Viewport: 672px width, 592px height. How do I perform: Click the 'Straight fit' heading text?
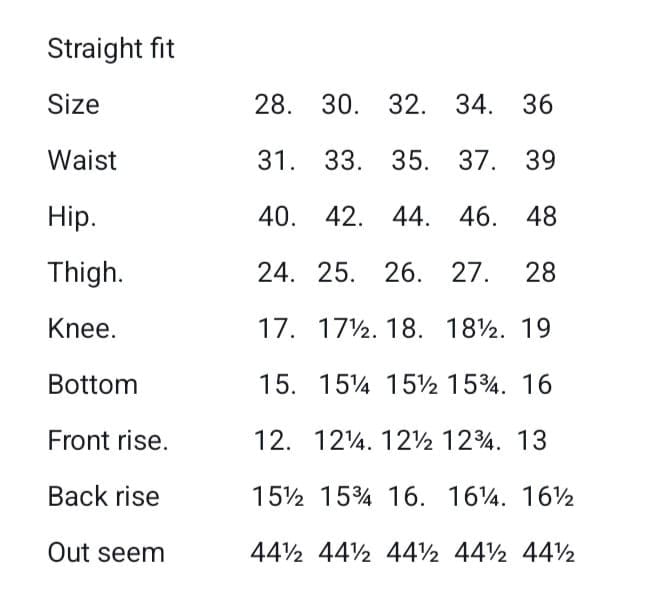coord(111,49)
